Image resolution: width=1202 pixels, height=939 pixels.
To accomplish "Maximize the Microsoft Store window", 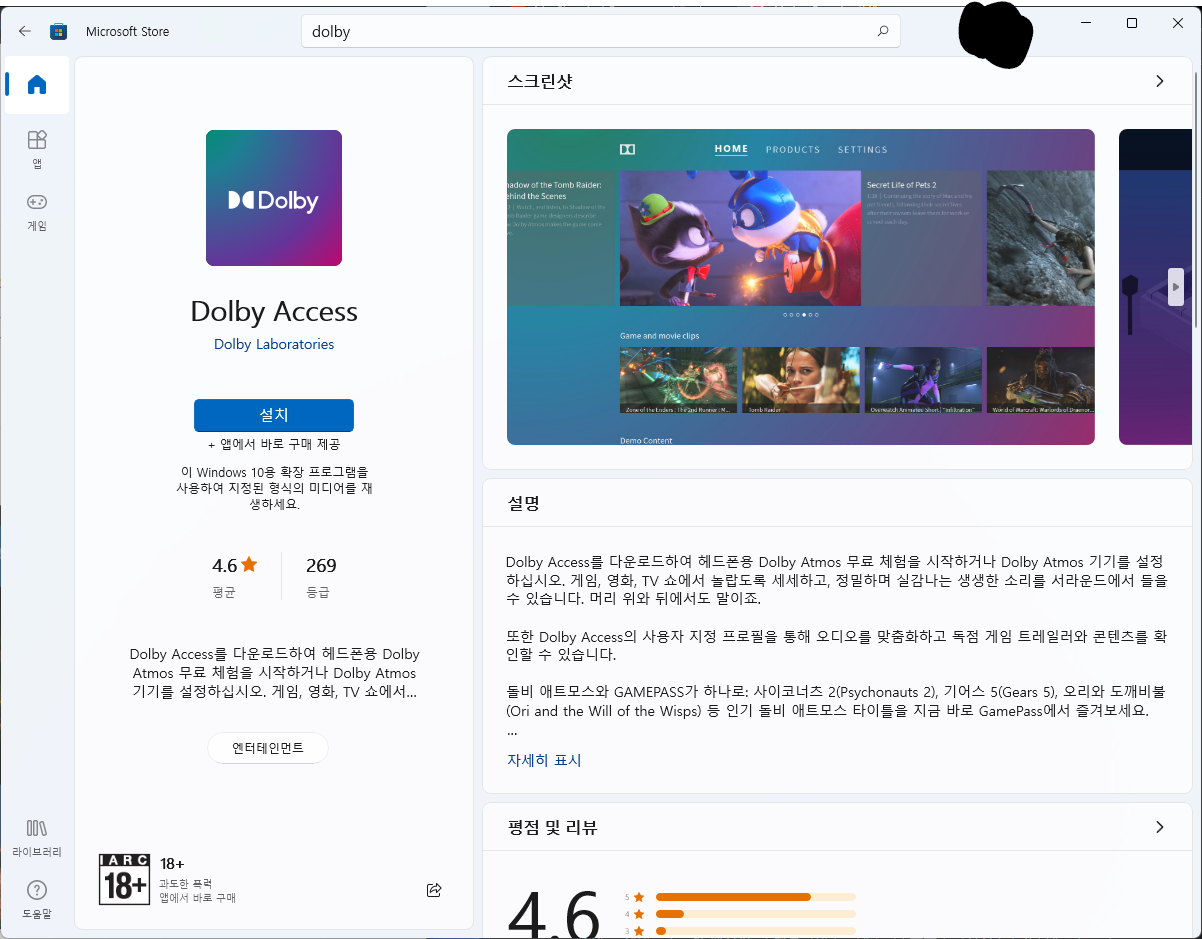I will (1132, 23).
